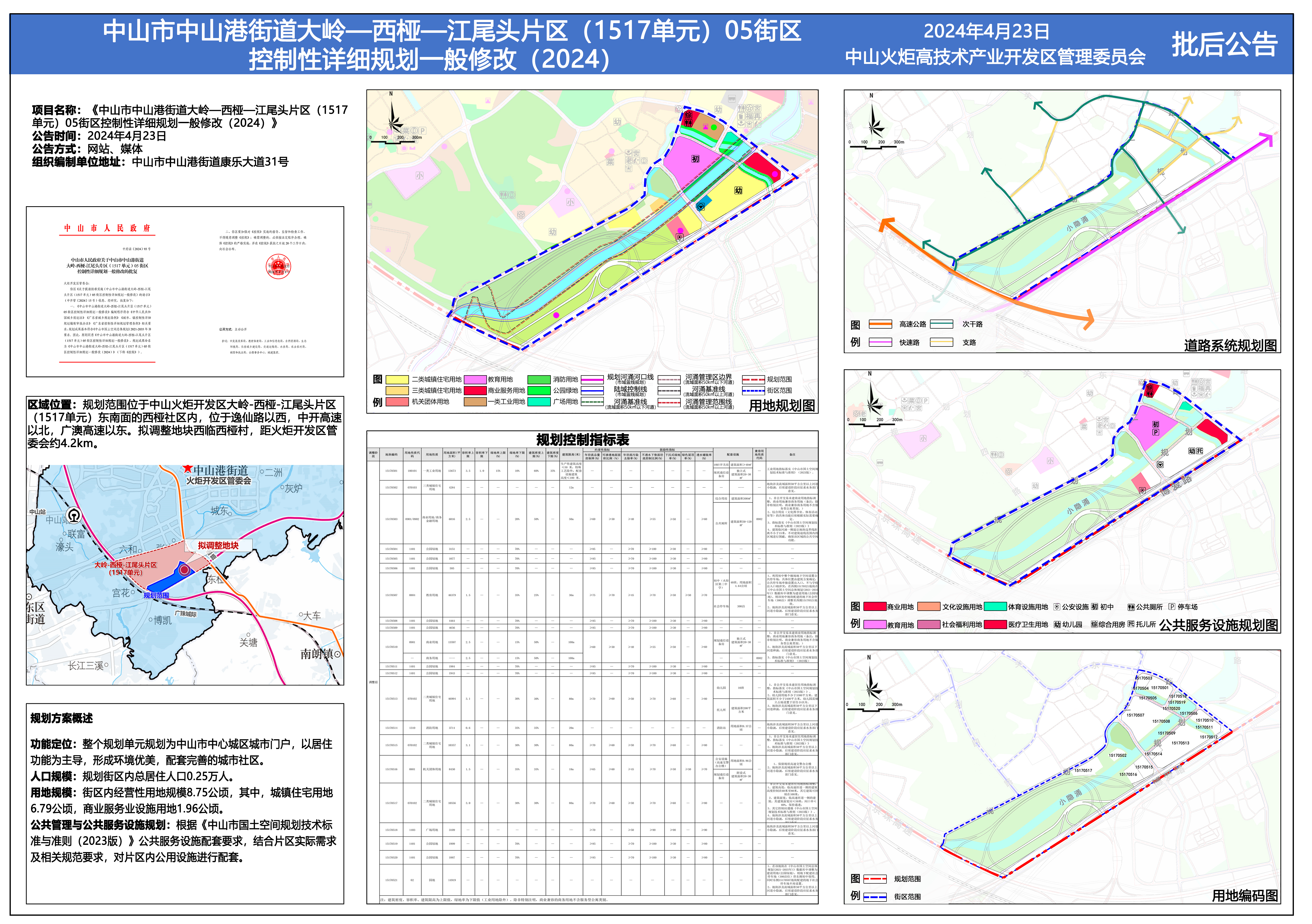Click 公共厕所 restroom icon in legend

coord(1131,608)
